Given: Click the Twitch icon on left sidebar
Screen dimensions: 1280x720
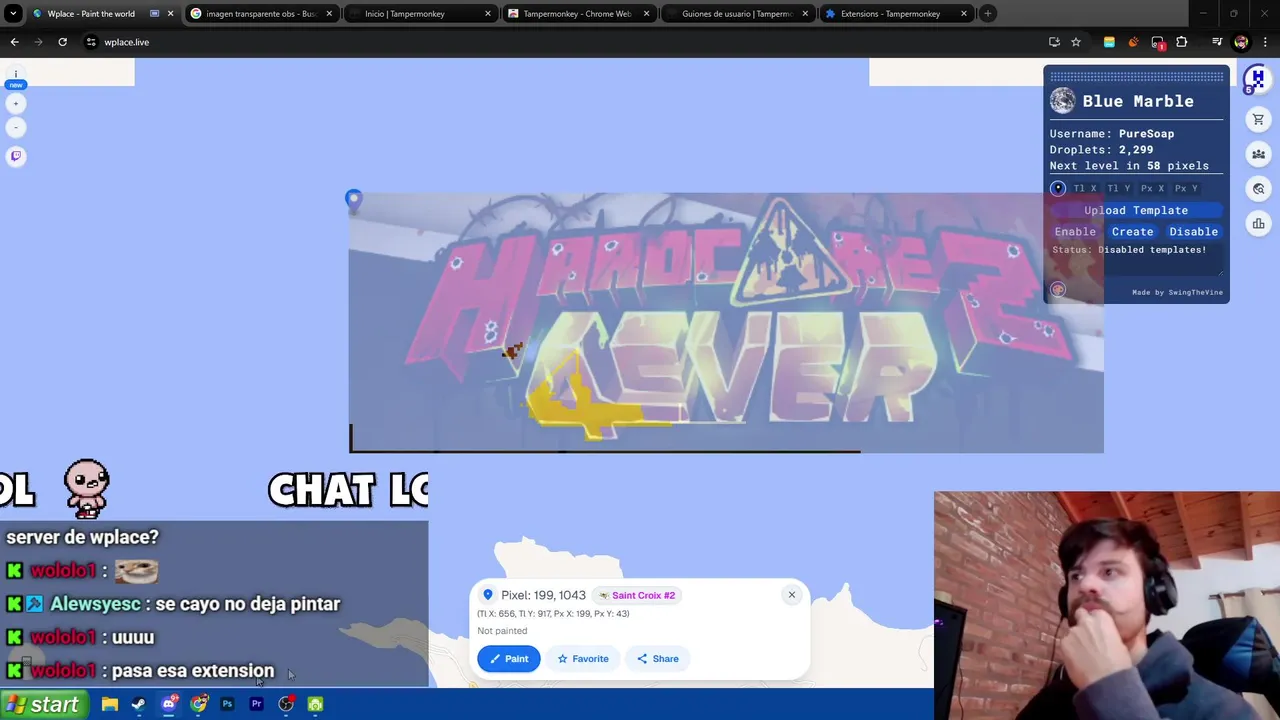Looking at the screenshot, I should coord(15,156).
